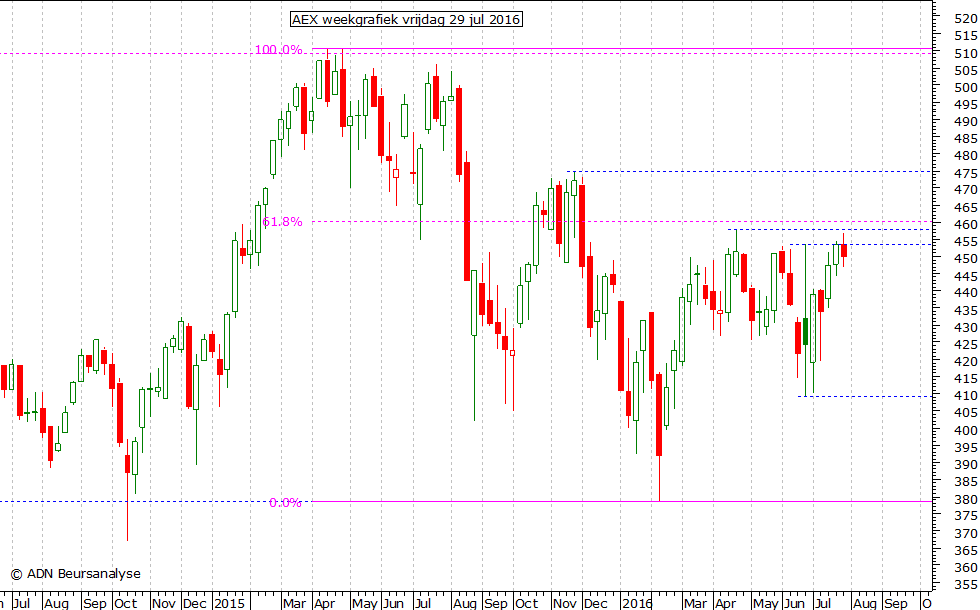The height and width of the screenshot is (610, 980).
Task: Select the '61.8%' Fibonacci level label
Action: (x=282, y=221)
